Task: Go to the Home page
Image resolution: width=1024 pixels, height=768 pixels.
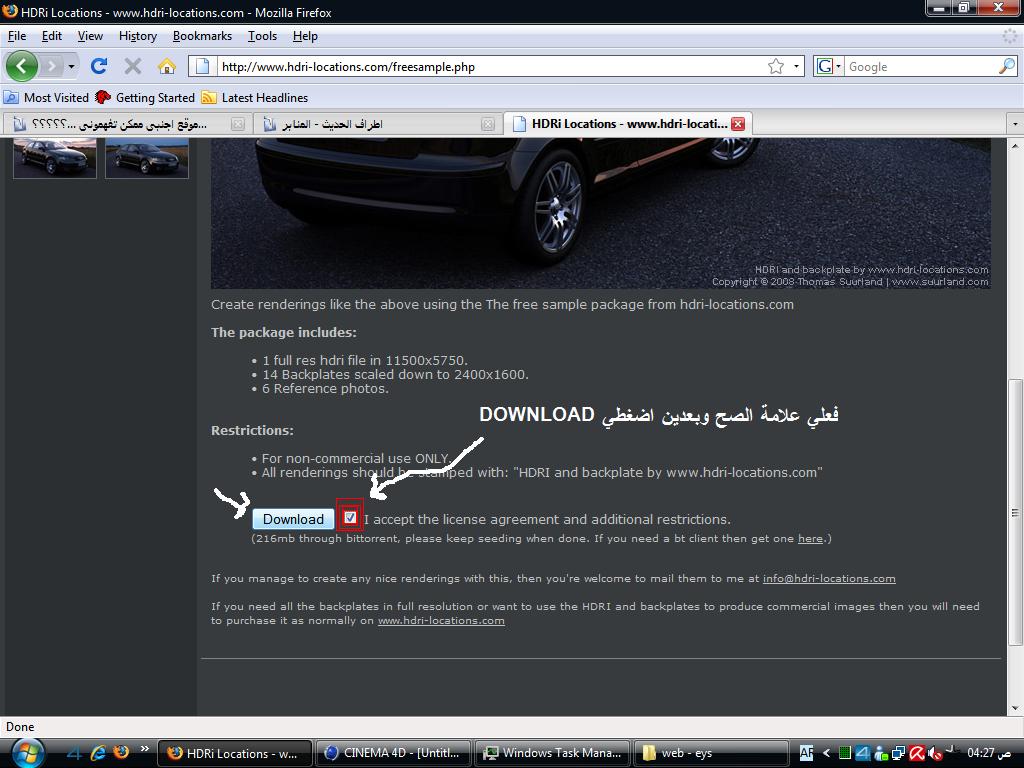Action: pyautogui.click(x=167, y=66)
